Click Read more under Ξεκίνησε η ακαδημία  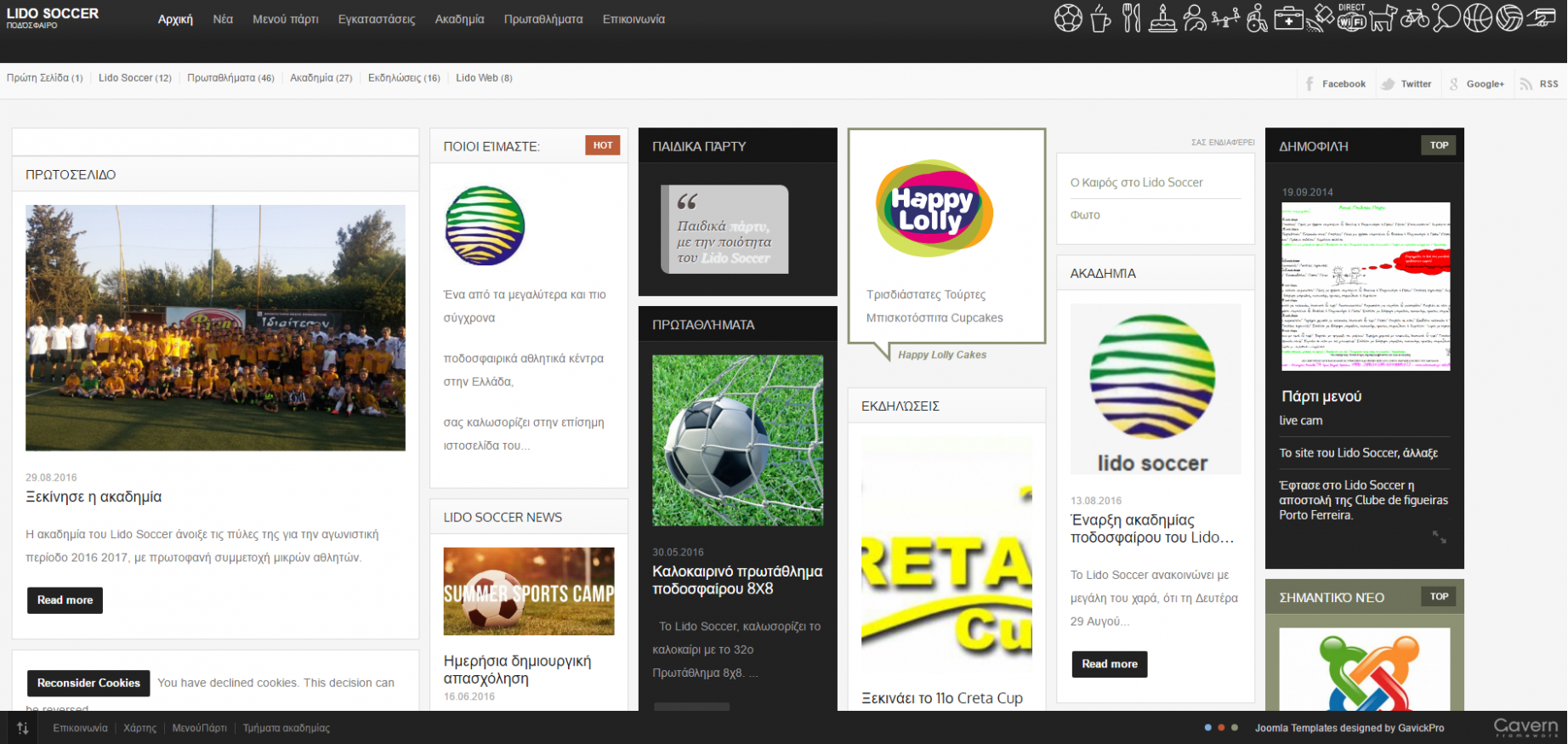point(65,600)
